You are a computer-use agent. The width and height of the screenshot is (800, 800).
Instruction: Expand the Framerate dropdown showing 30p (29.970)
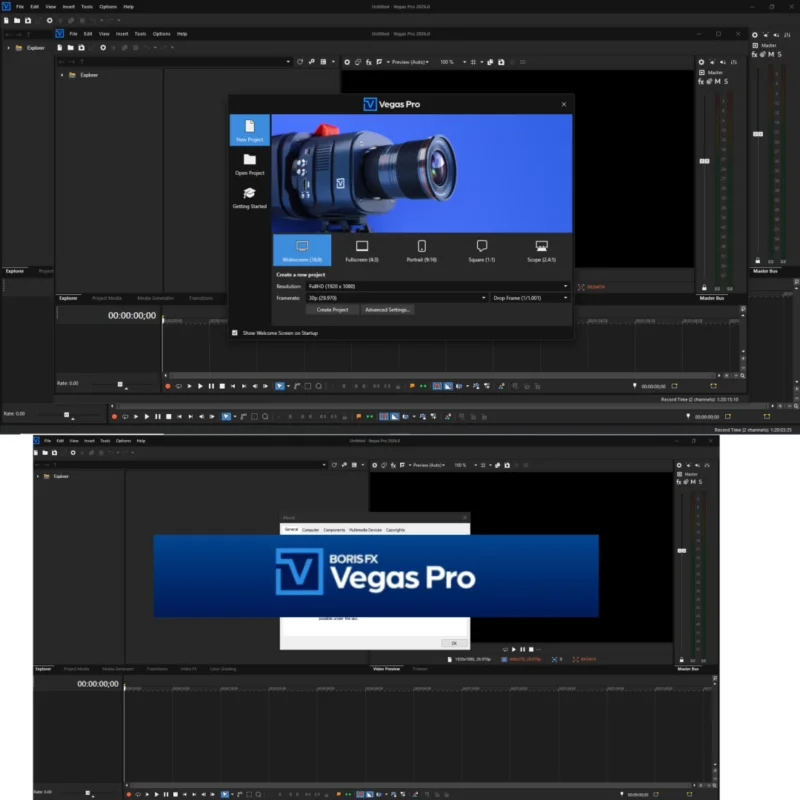(x=483, y=297)
